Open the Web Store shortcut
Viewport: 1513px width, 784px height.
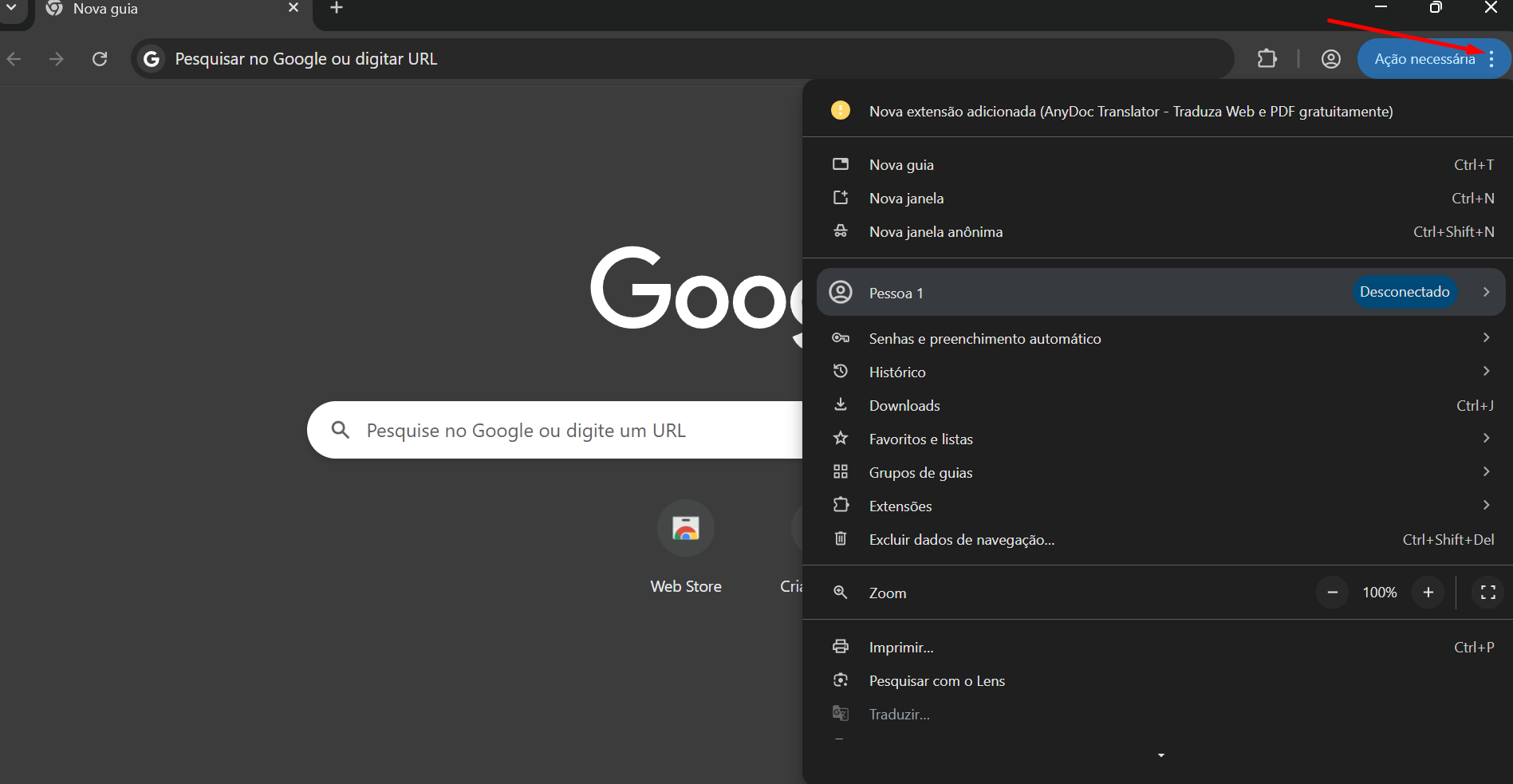pyautogui.click(x=686, y=546)
